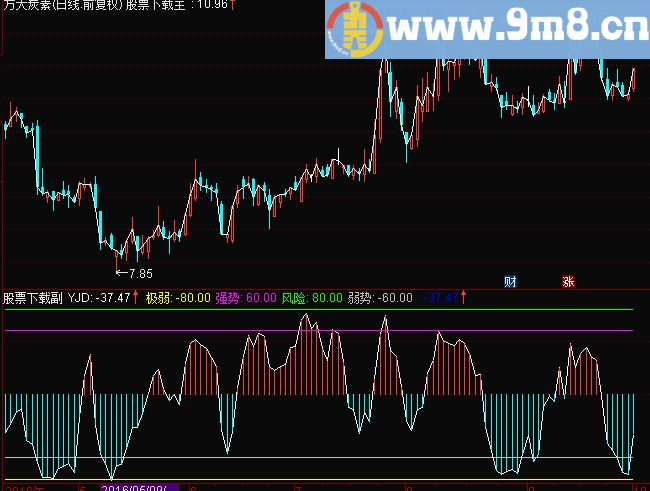Screen dimensions: 650x491
Task: Click the highlighted 2016/05 date marker
Action: [x=140, y=487]
